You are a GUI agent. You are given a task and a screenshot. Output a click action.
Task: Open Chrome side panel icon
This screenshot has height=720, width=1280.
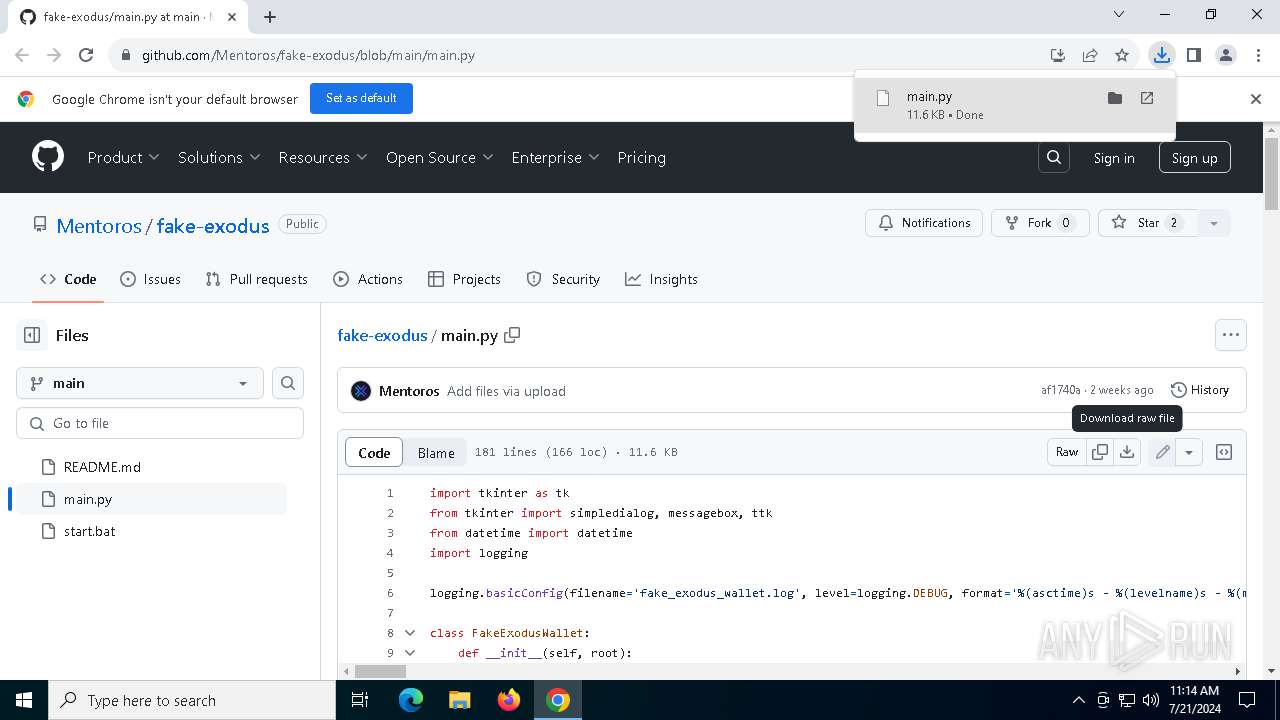point(1193,55)
